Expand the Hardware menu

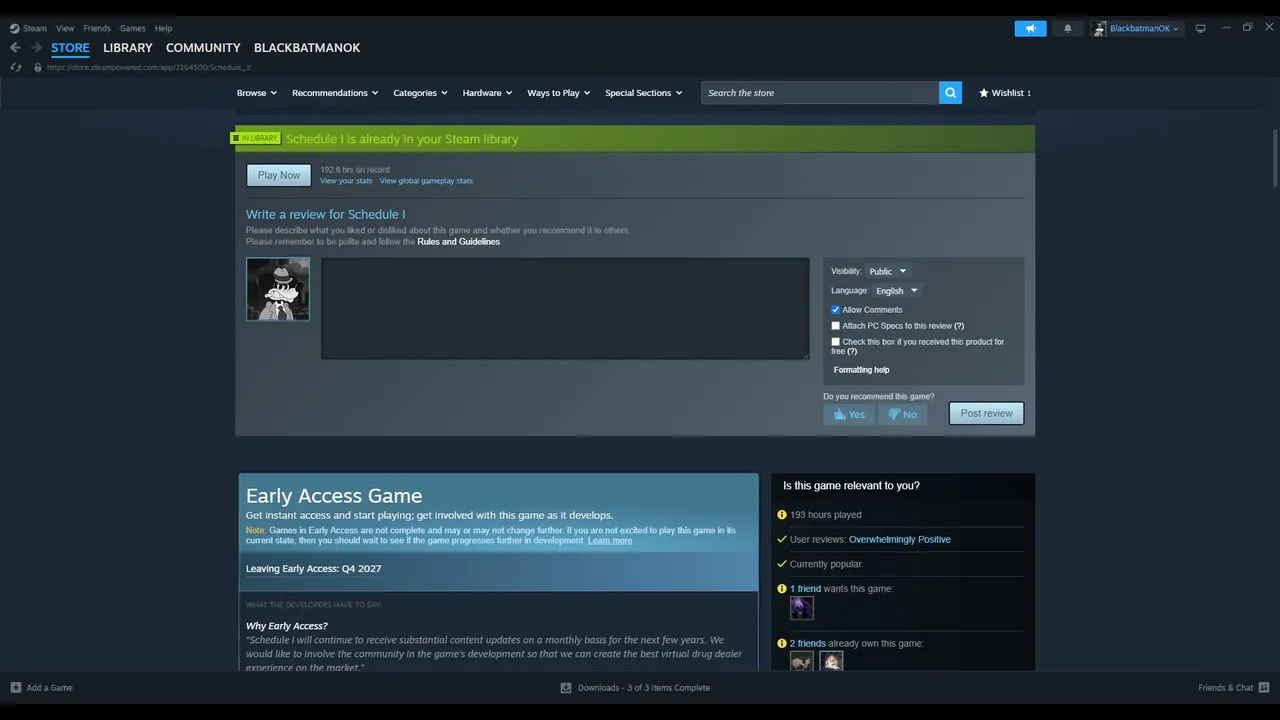click(x=487, y=93)
